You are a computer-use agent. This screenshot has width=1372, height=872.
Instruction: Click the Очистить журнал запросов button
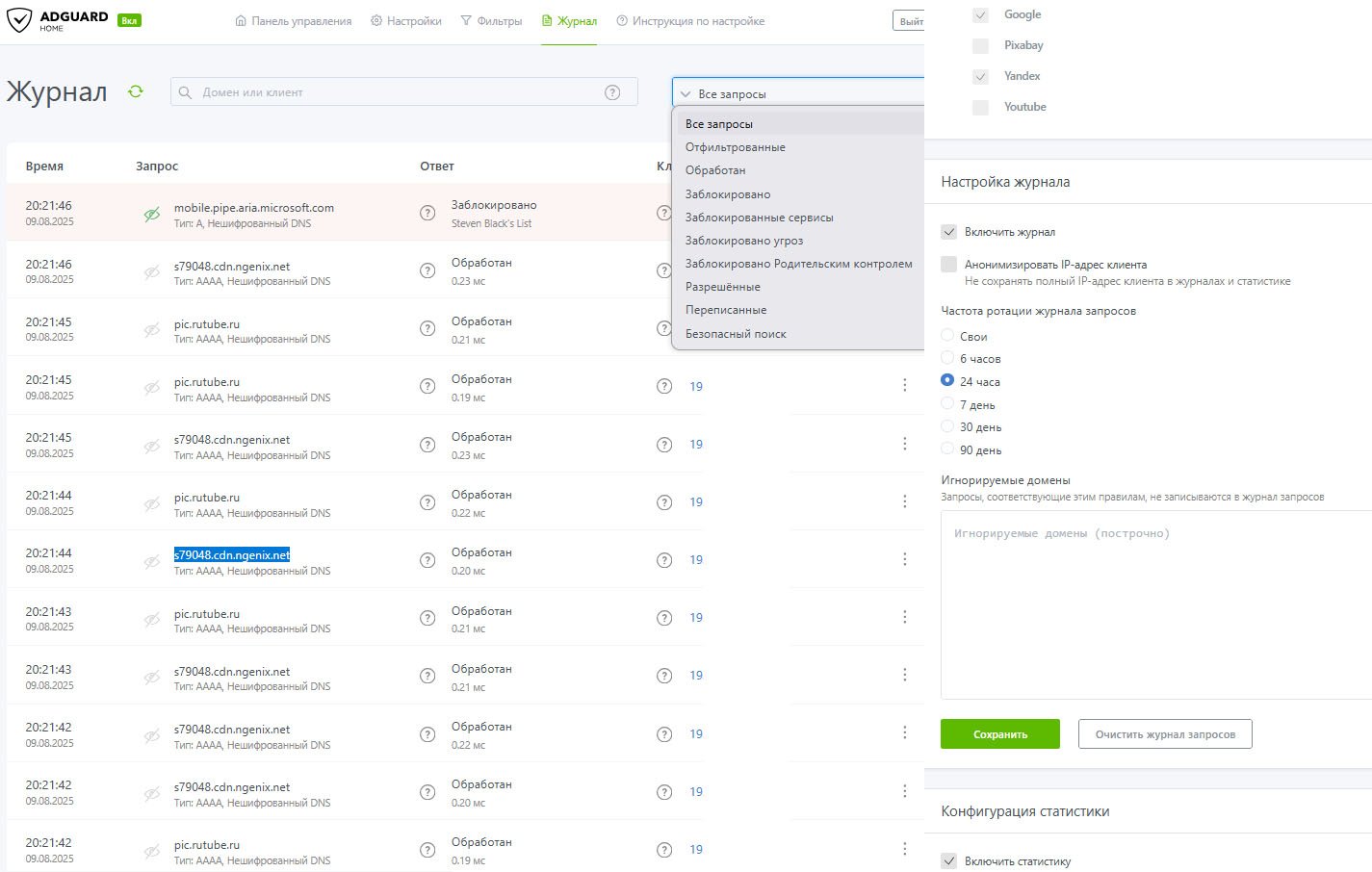[x=1165, y=734]
